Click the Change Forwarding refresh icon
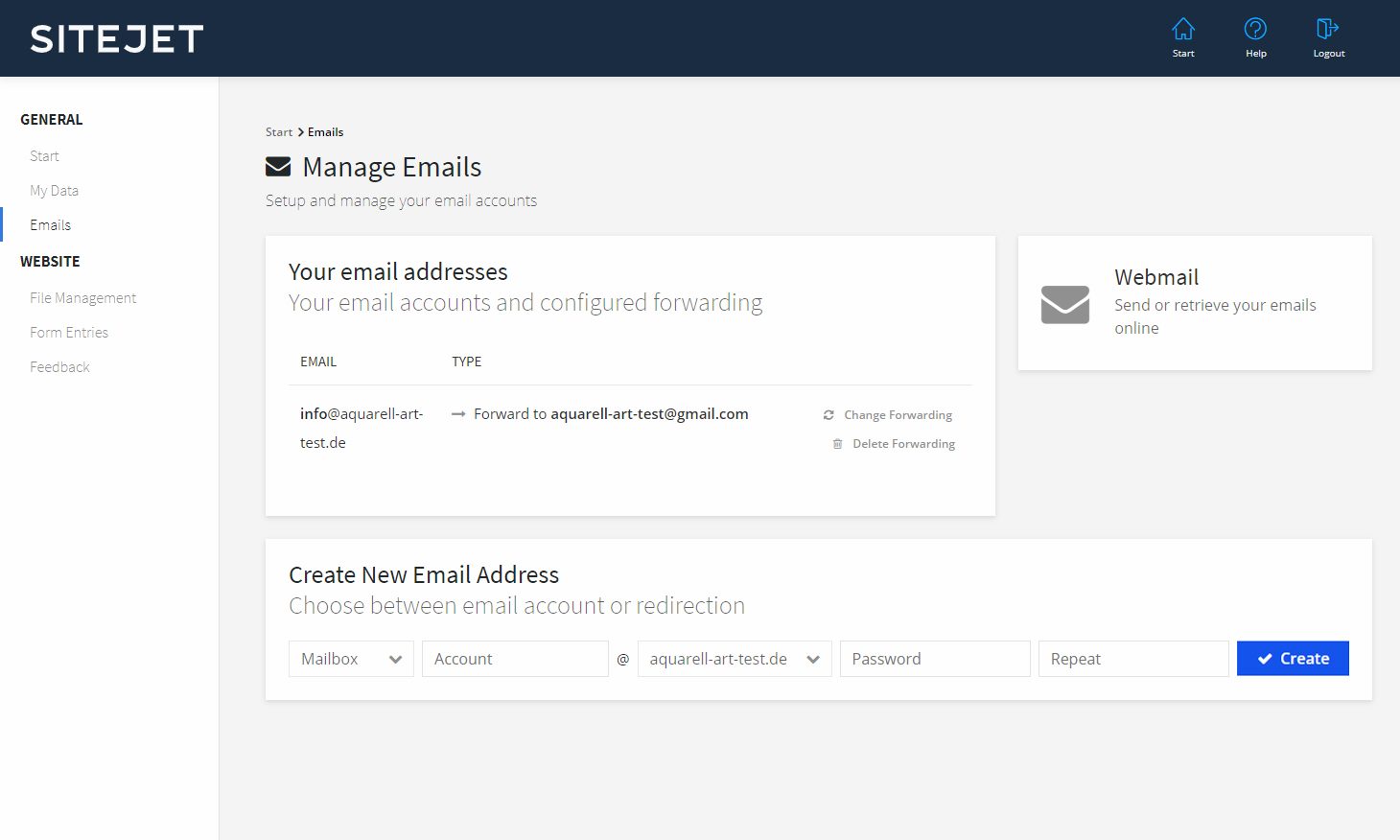 [828, 414]
